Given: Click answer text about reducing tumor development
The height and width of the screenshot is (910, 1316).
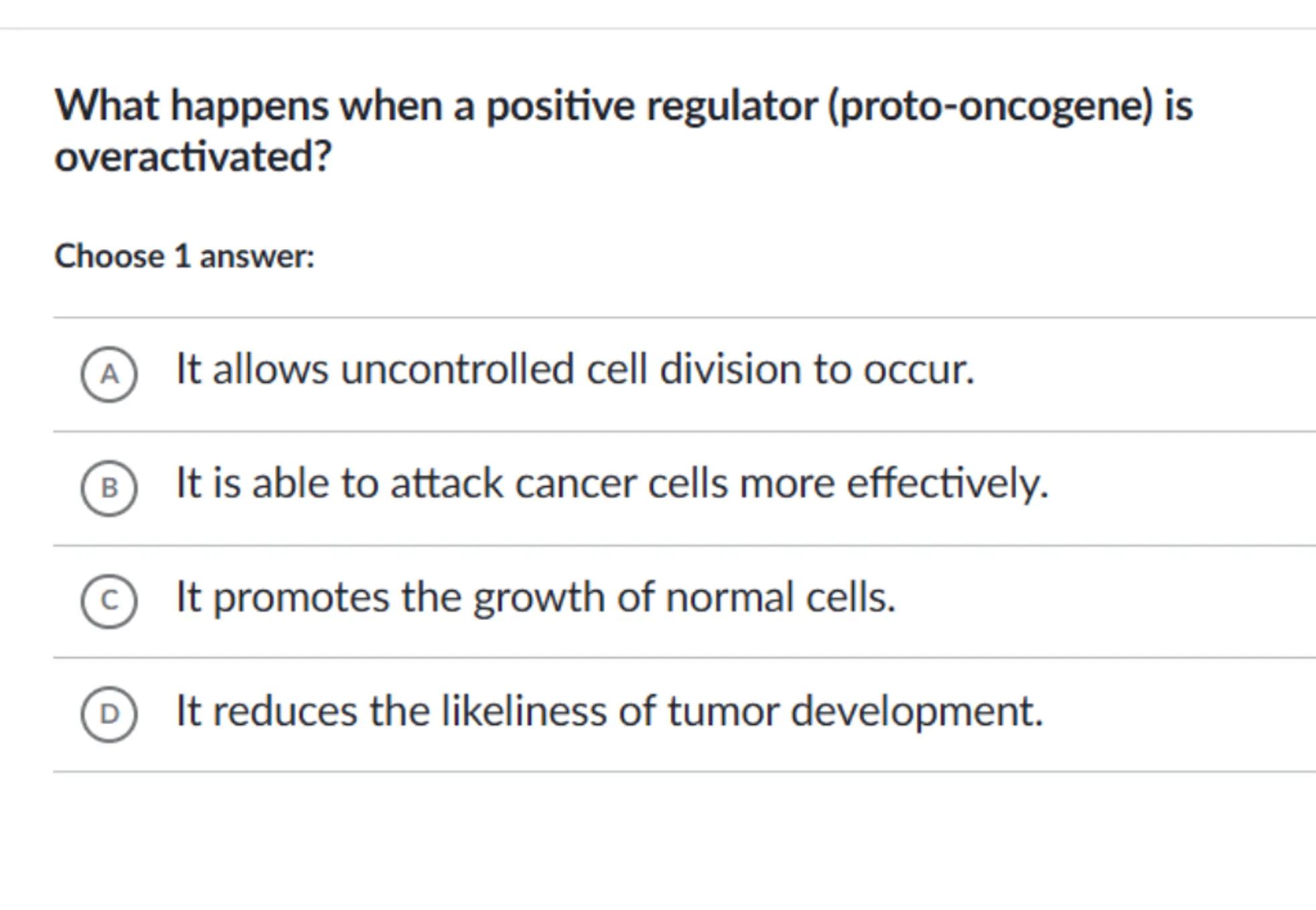Looking at the screenshot, I should (x=609, y=710).
